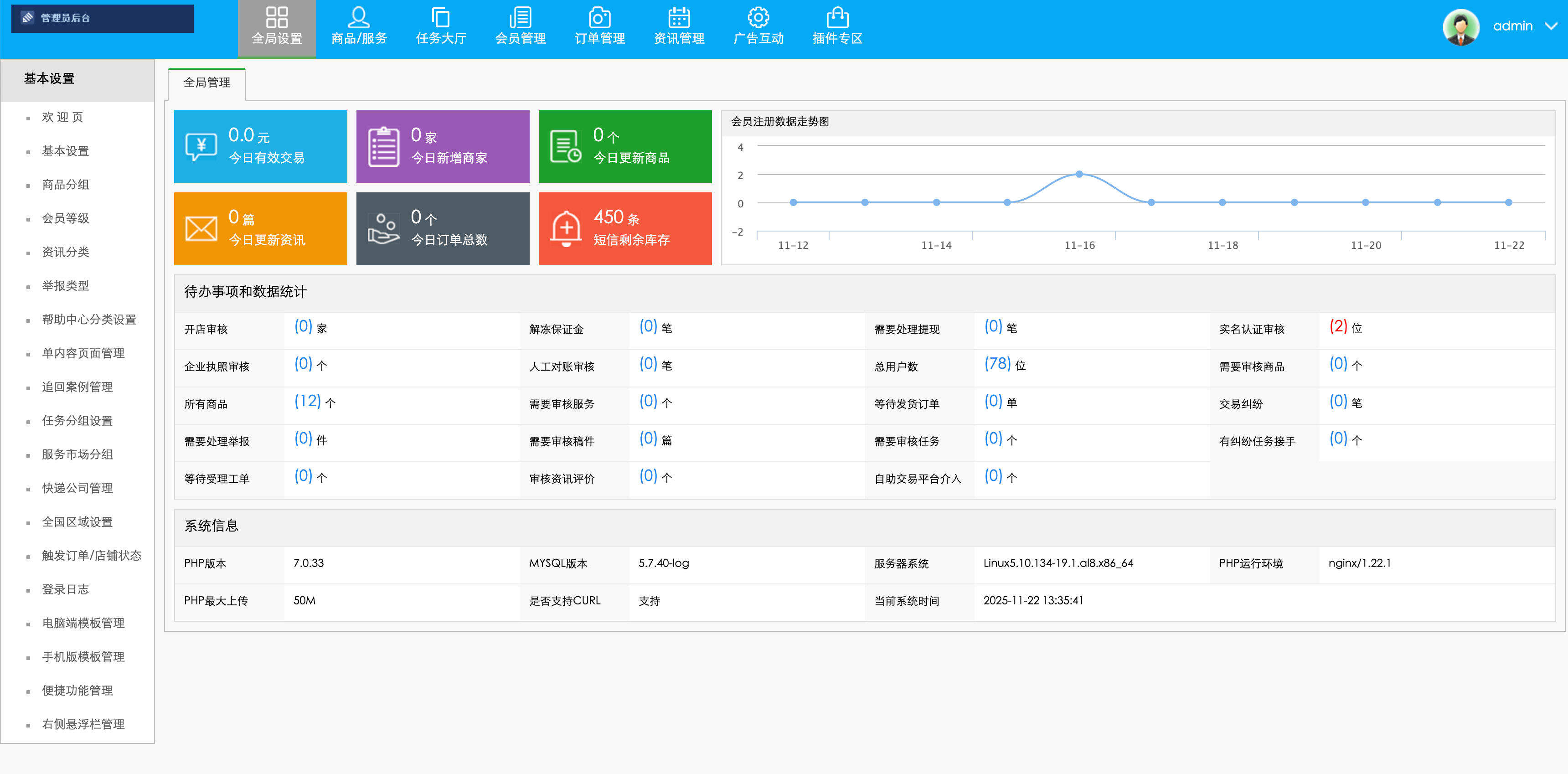Open the red (2) 实名认证审核 count
1568x774 pixels.
[1338, 327]
